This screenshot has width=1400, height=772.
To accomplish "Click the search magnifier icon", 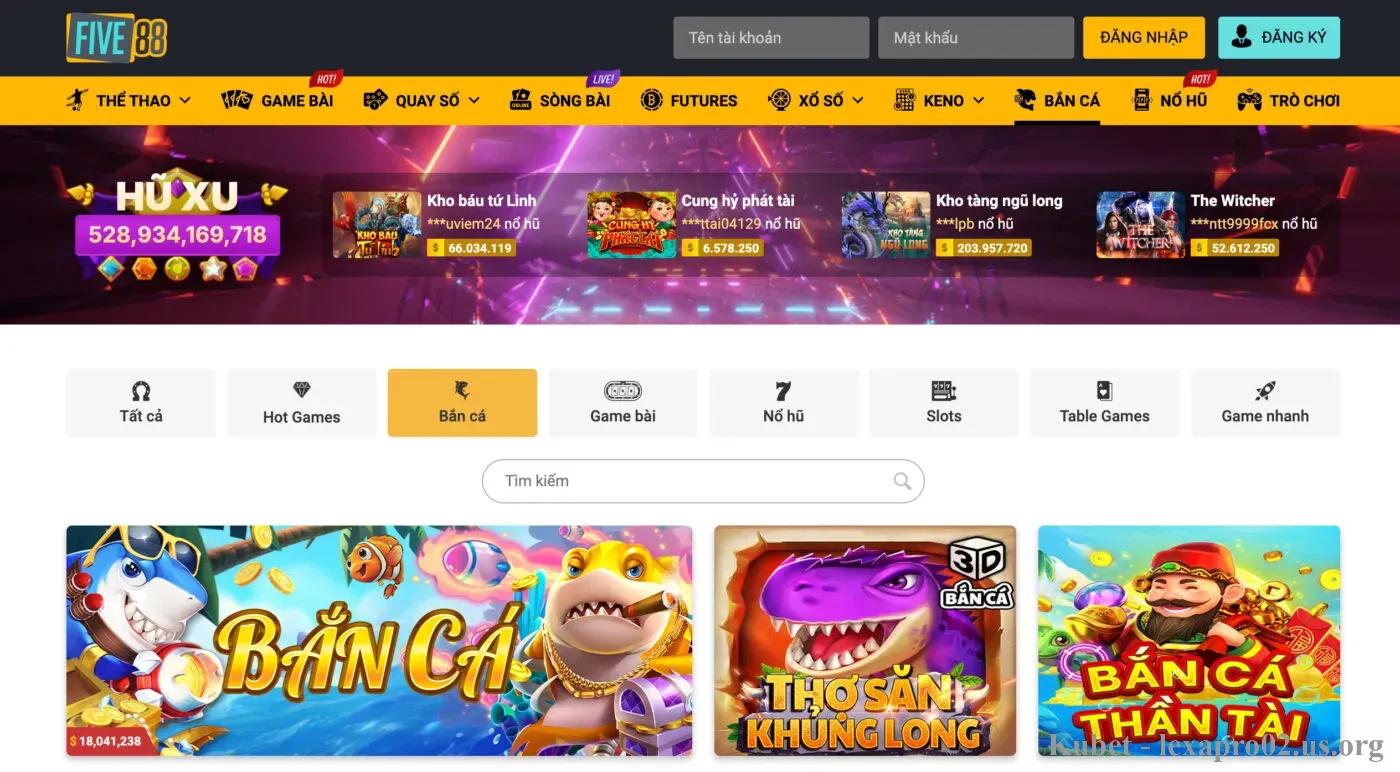I will pos(902,481).
